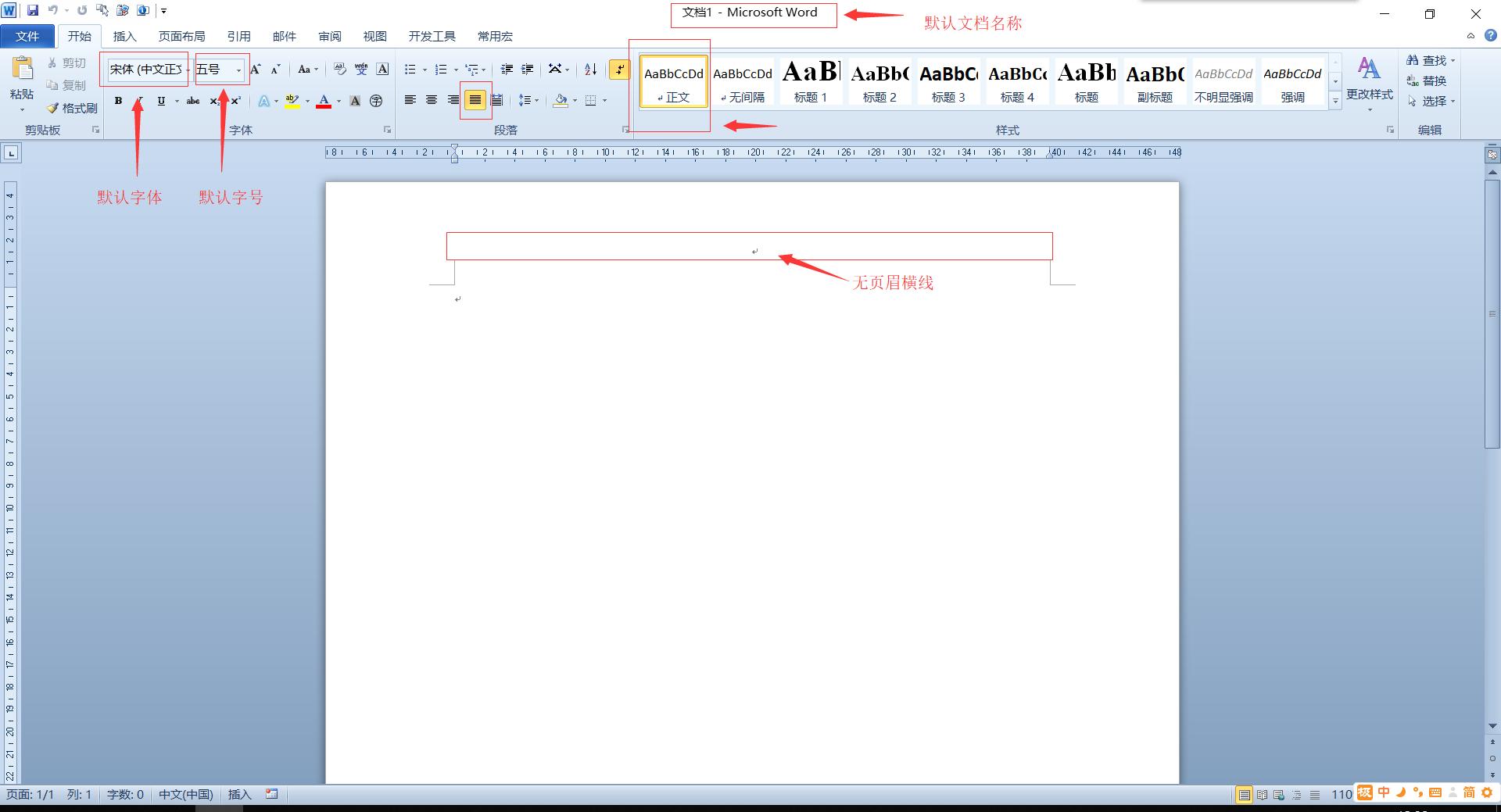Apply strikethrough (abc) formatting

click(193, 101)
